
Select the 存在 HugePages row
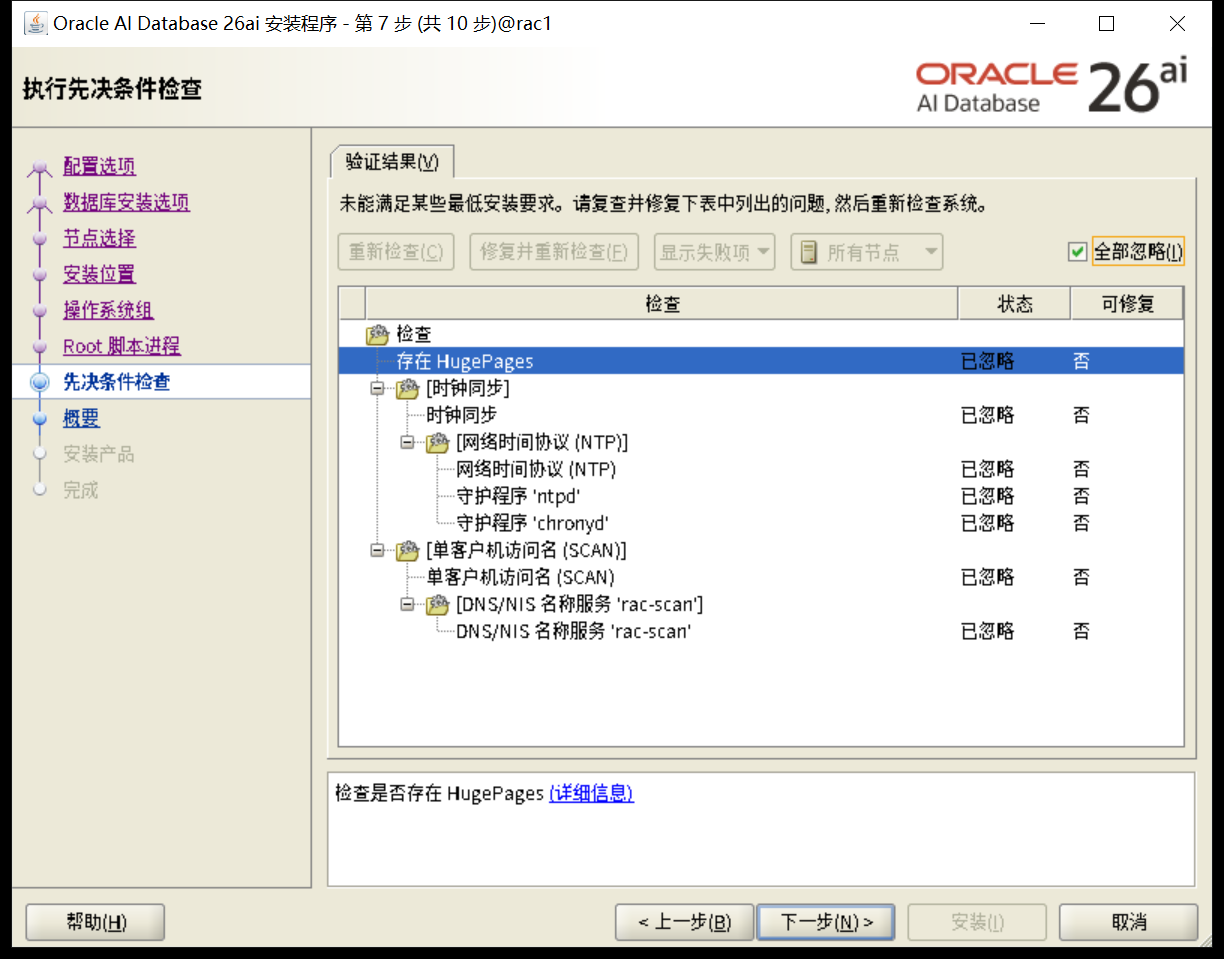761,361
